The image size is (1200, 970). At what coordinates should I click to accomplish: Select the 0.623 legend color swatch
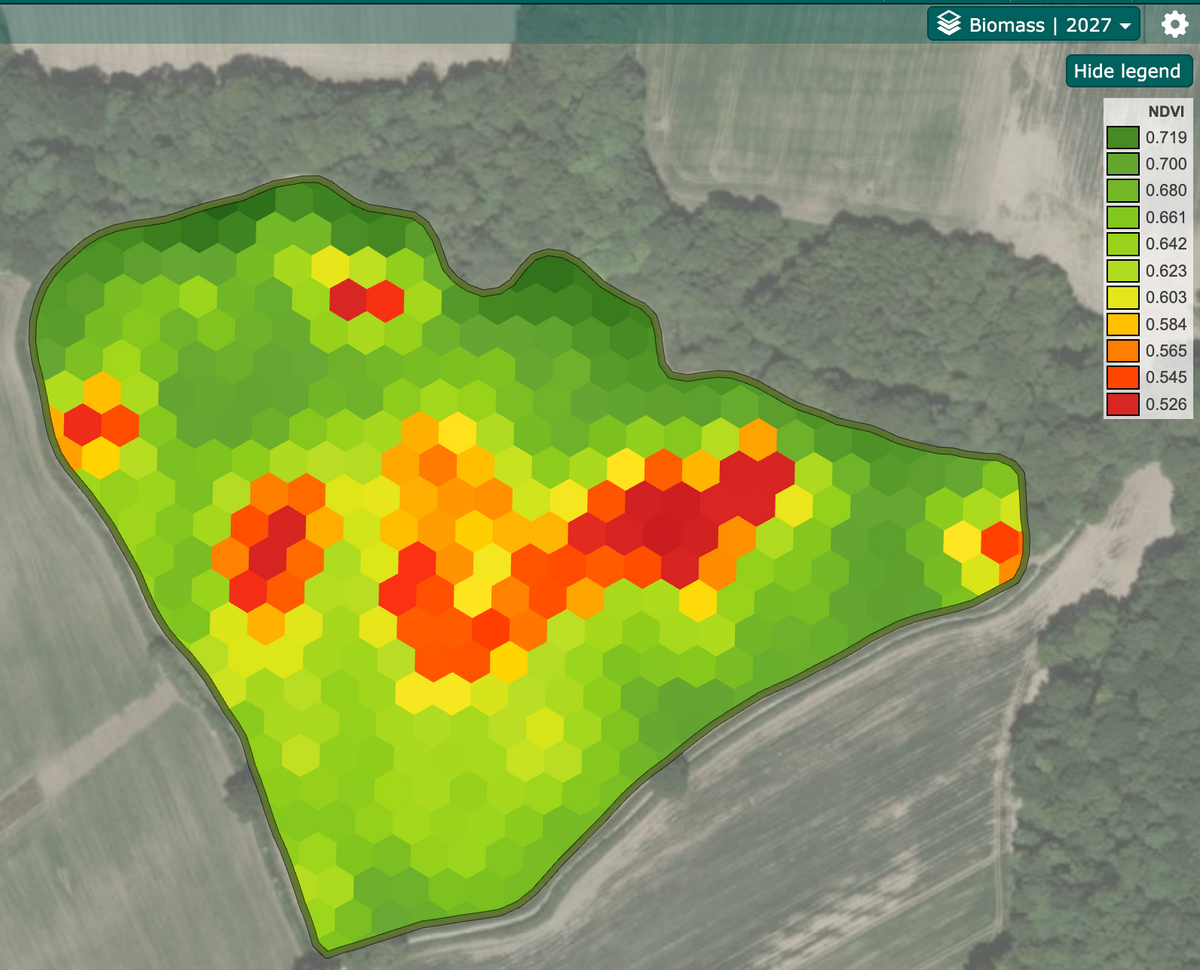pos(1123,270)
